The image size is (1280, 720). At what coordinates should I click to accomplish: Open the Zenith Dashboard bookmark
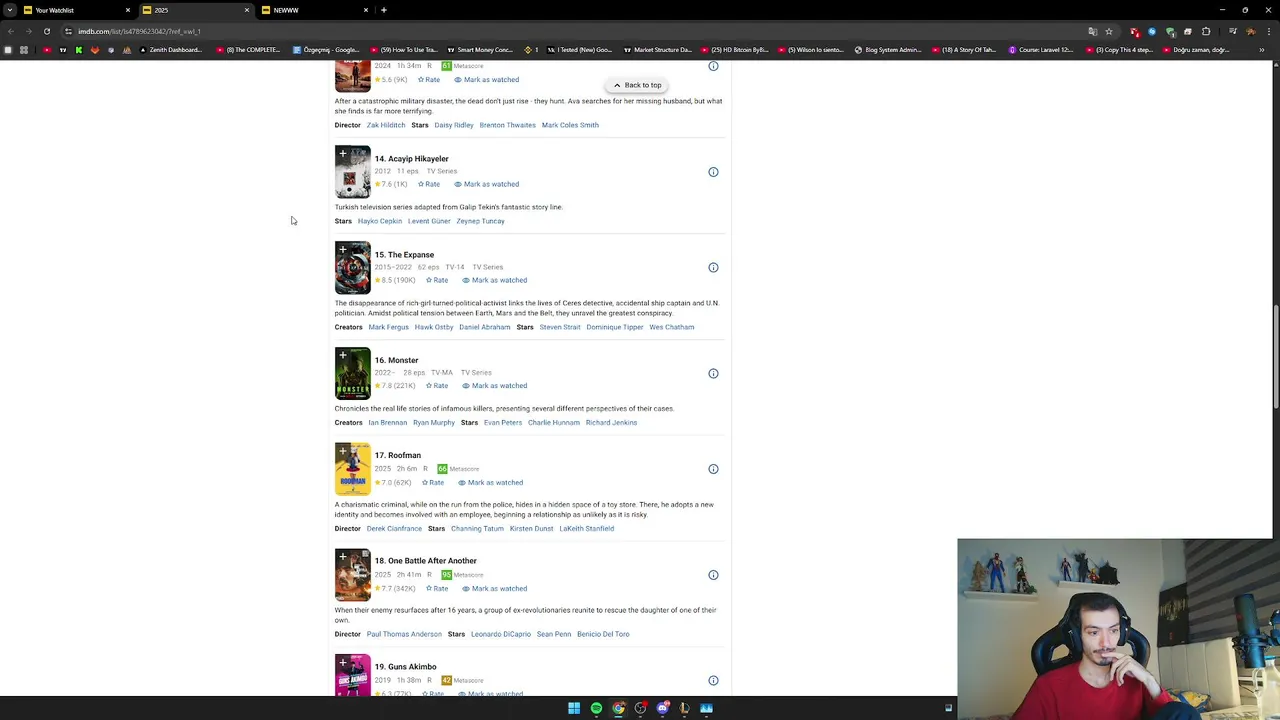coord(171,50)
